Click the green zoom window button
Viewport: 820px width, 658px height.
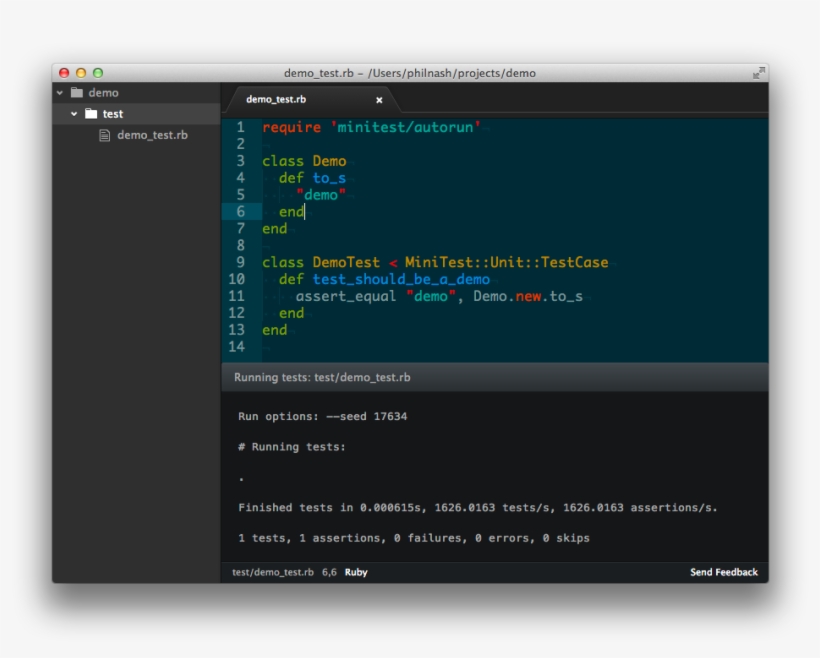pos(98,73)
